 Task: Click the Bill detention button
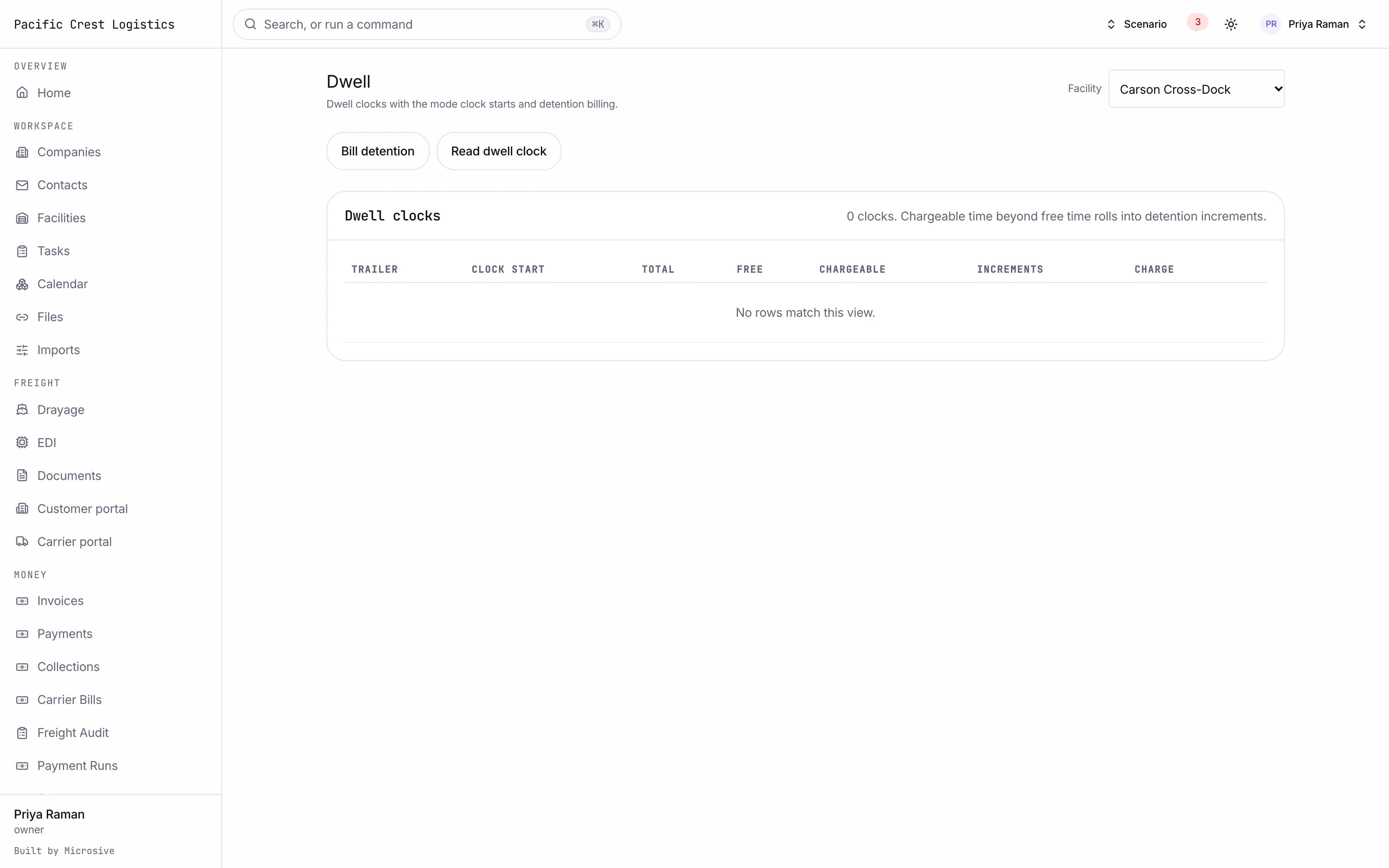378,151
